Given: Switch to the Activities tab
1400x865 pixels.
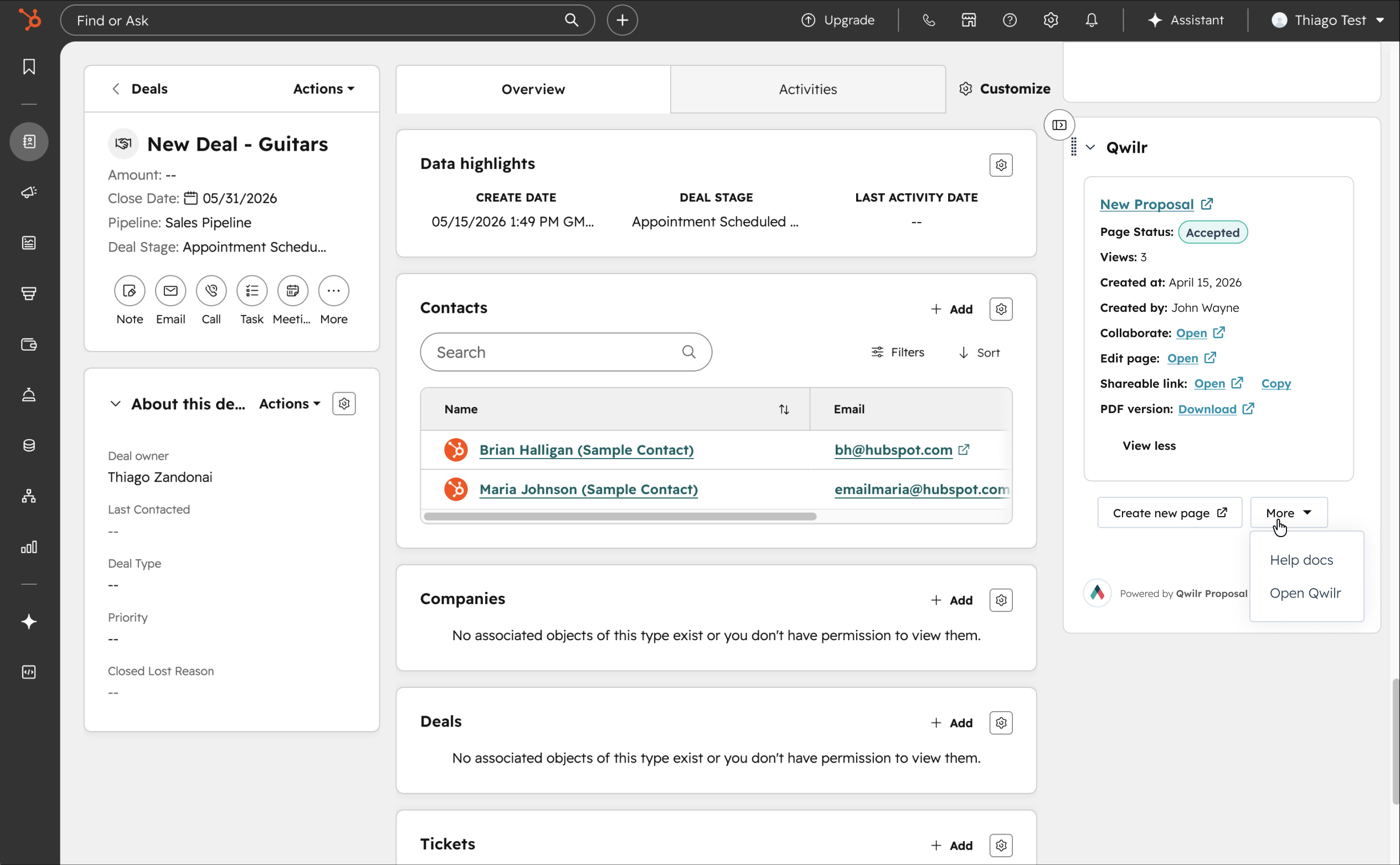Looking at the screenshot, I should pyautogui.click(x=807, y=89).
